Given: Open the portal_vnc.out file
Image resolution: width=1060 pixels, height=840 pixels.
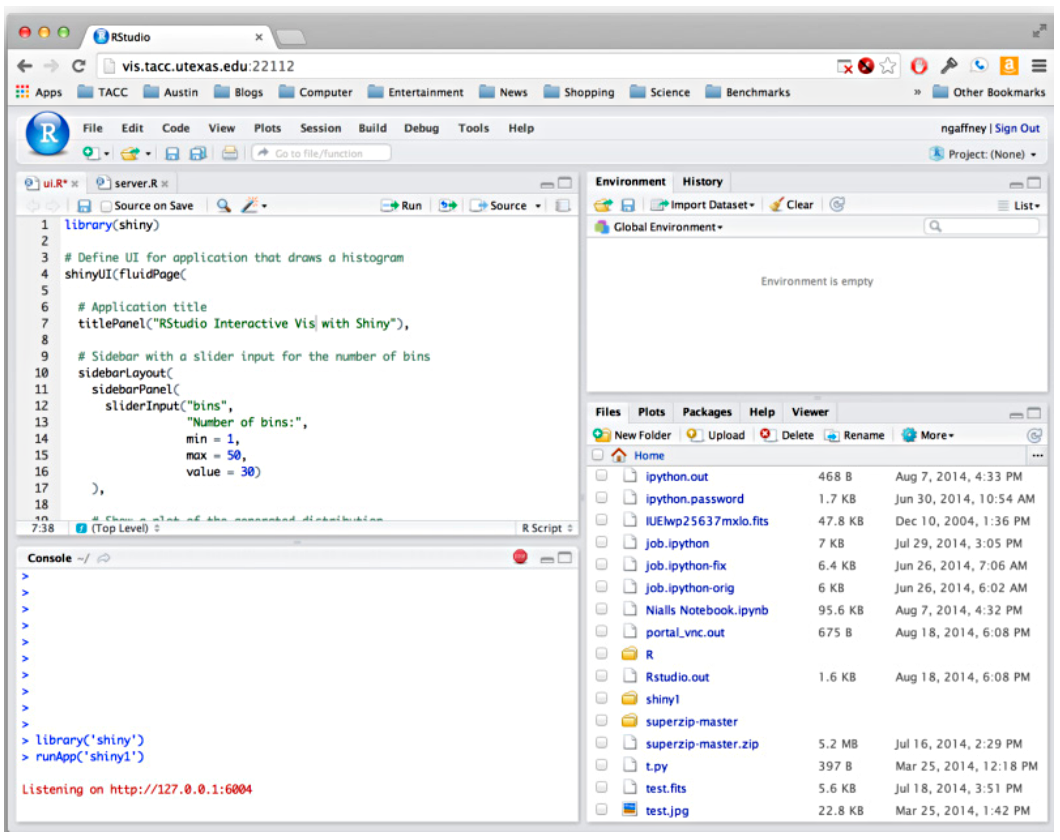Looking at the screenshot, I should (x=685, y=633).
